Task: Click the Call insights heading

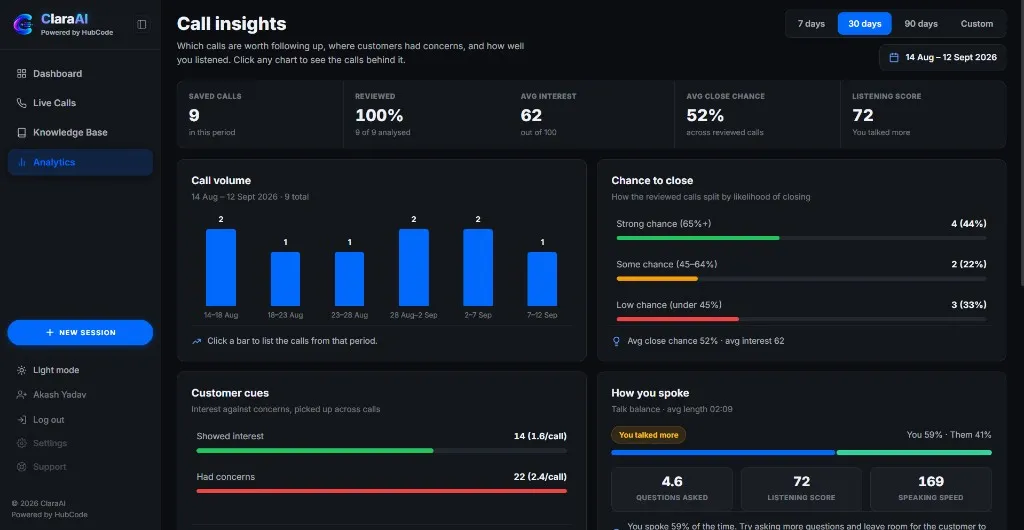Action: (x=231, y=24)
